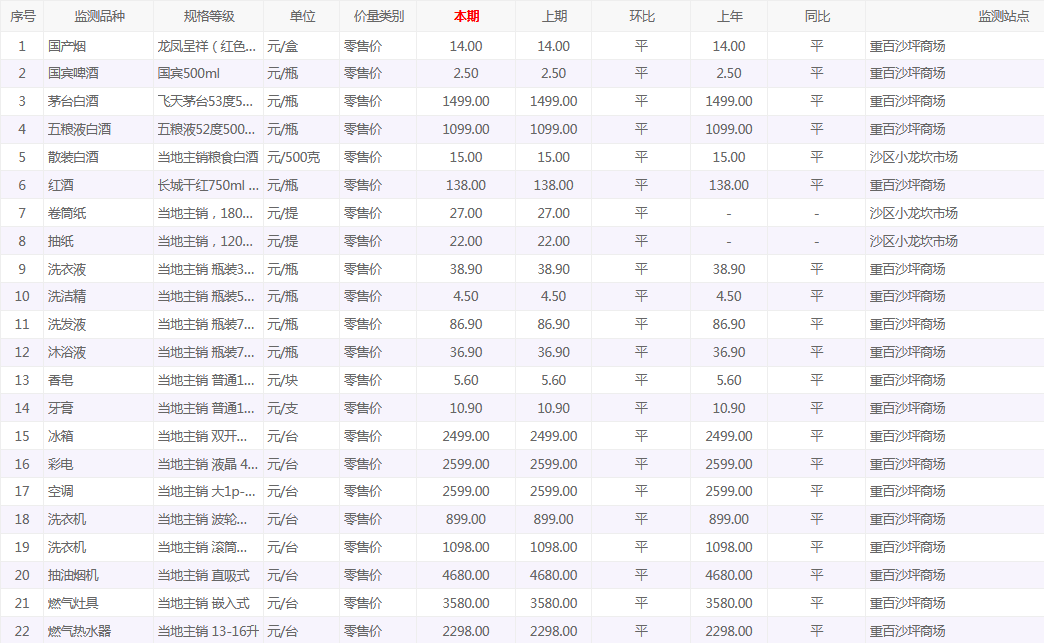Click the 价量类别 column header
This screenshot has height=643, width=1044.
378,16
